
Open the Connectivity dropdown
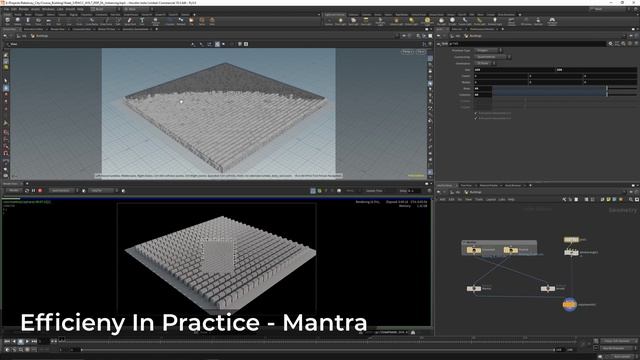(x=492, y=57)
